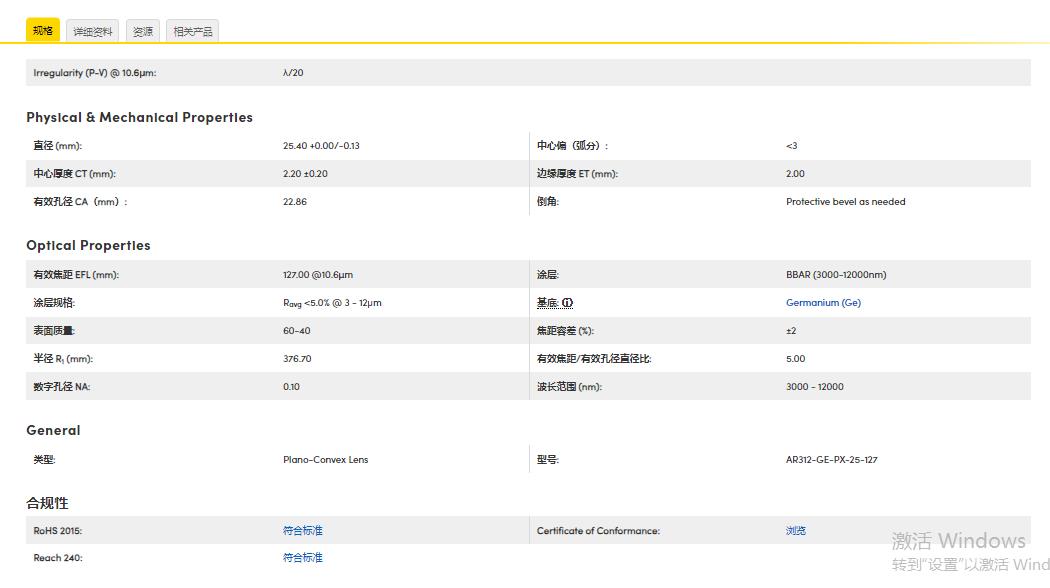Open the 详细资料 tab
Image resolution: width=1050 pixels, height=588 pixels.
93,32
